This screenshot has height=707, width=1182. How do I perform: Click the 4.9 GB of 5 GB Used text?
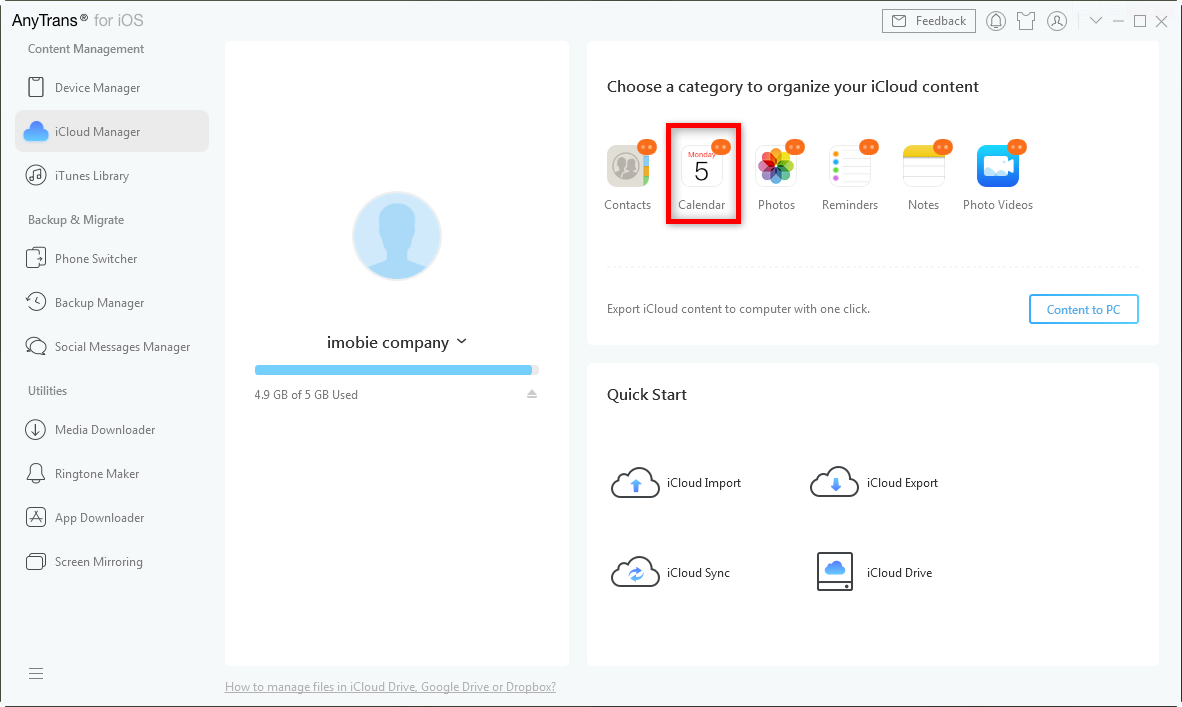tap(306, 395)
